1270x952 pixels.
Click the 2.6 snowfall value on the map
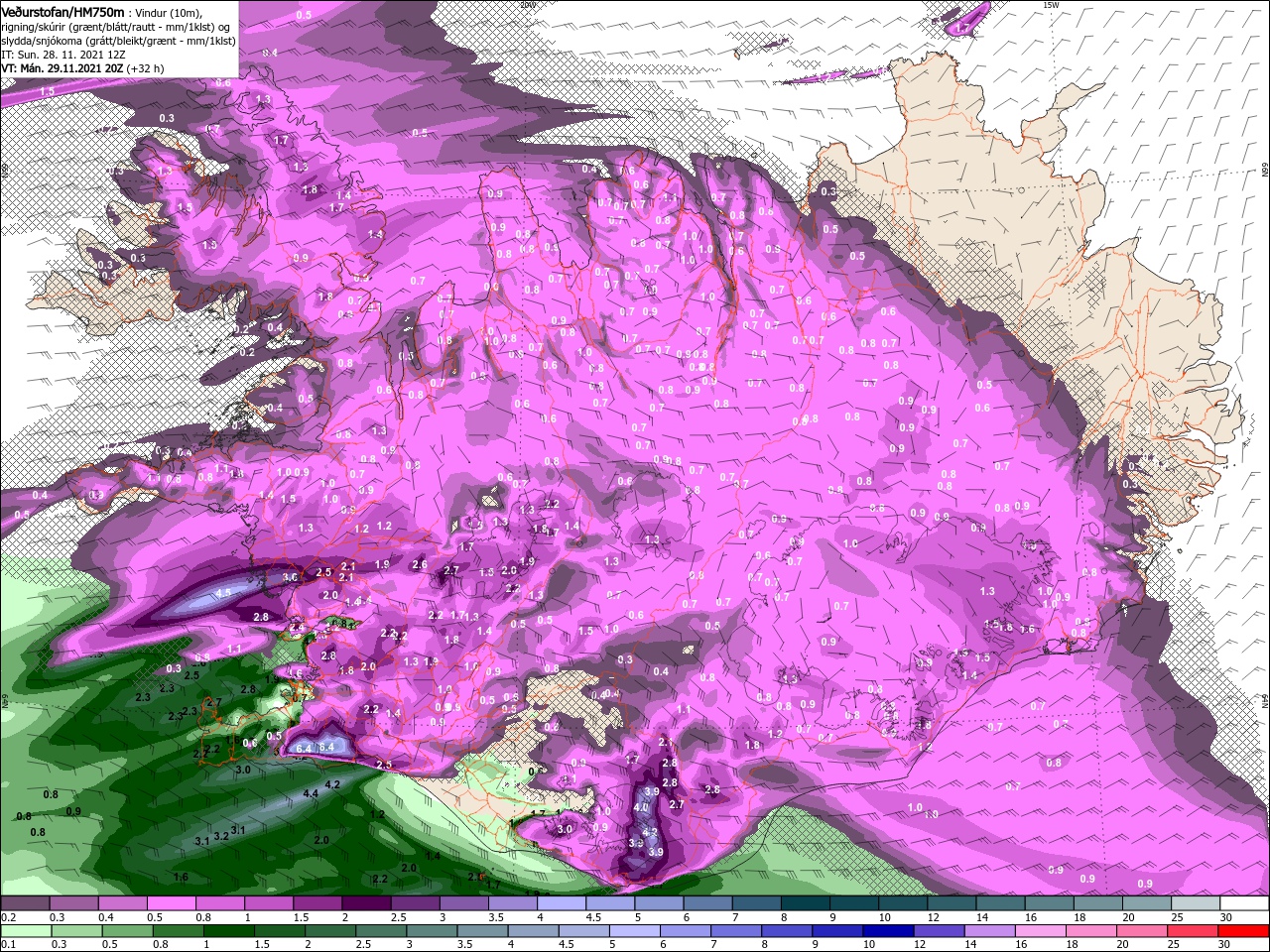(420, 565)
